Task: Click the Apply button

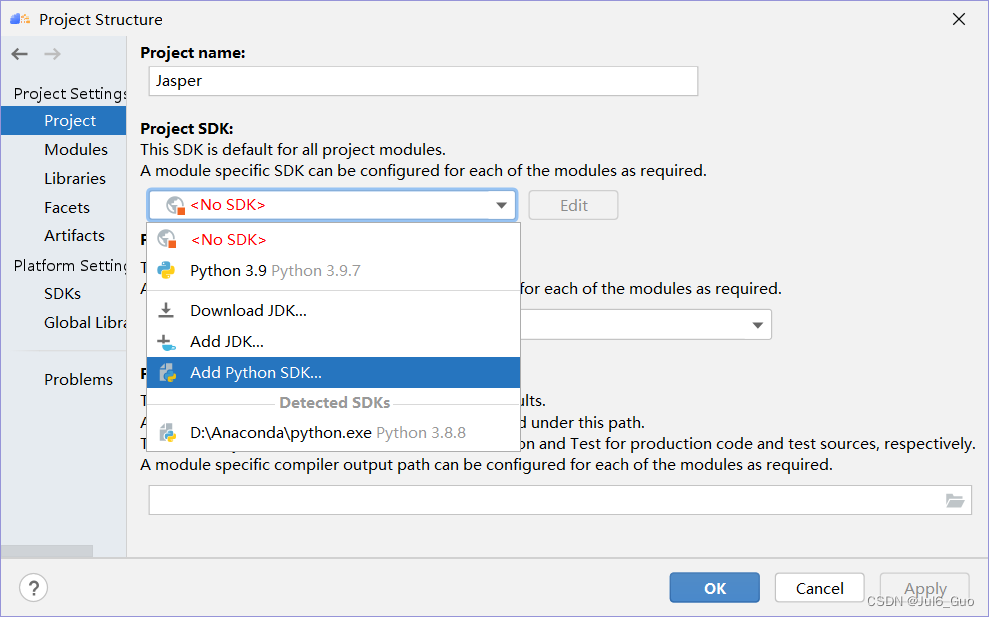Action: coord(925,588)
